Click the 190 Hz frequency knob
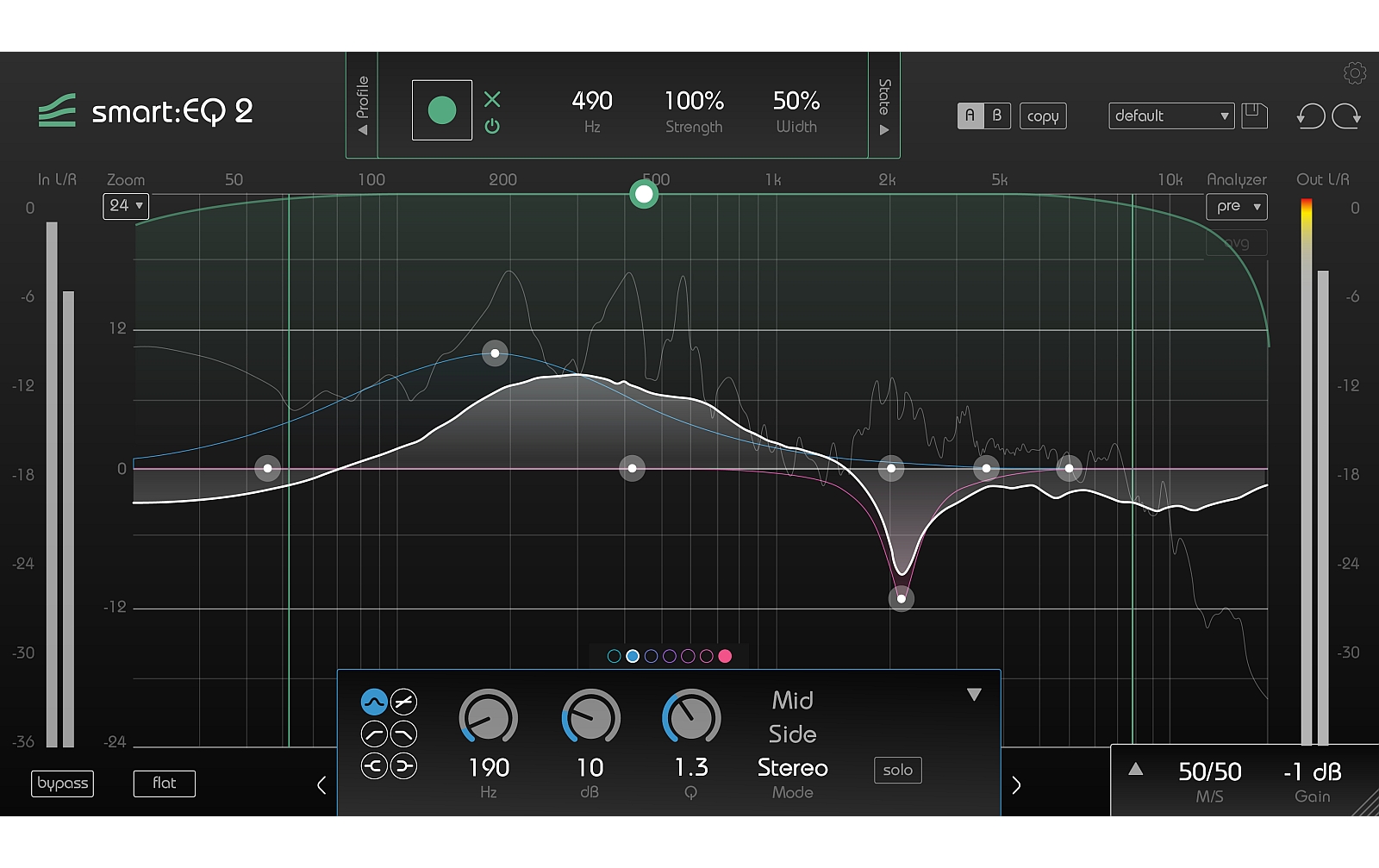This screenshot has height=868, width=1379. (489, 717)
